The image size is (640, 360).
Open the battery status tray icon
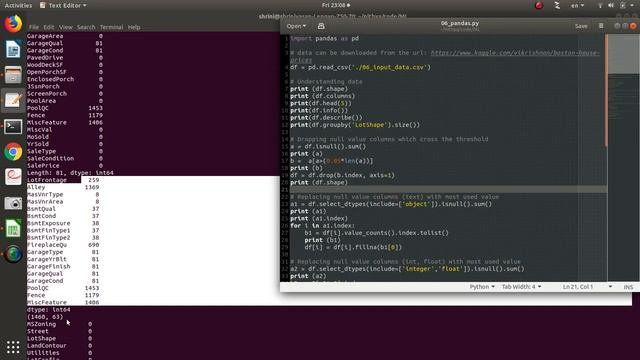[x=622, y=5]
